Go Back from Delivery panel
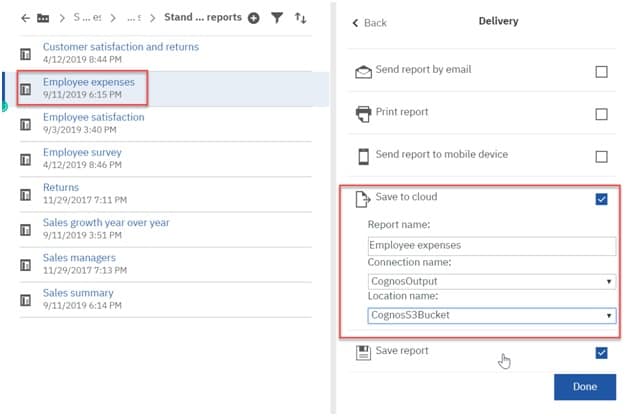This screenshot has width=628, height=416. pyautogui.click(x=370, y=22)
